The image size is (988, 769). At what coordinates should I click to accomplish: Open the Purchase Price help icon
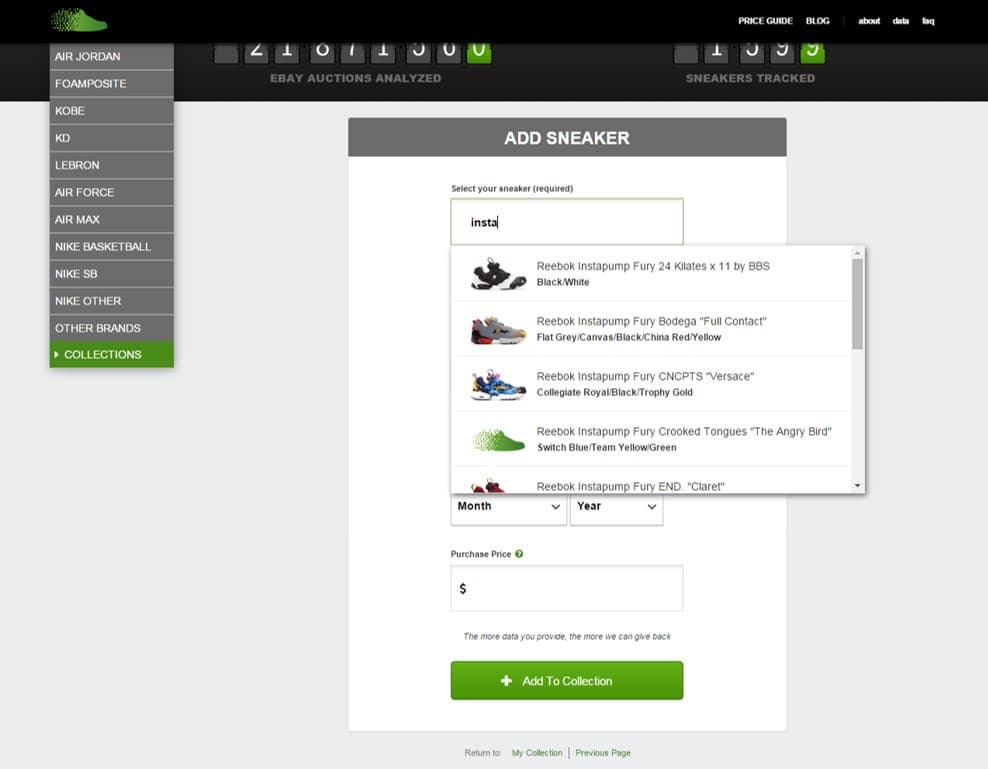(x=519, y=554)
